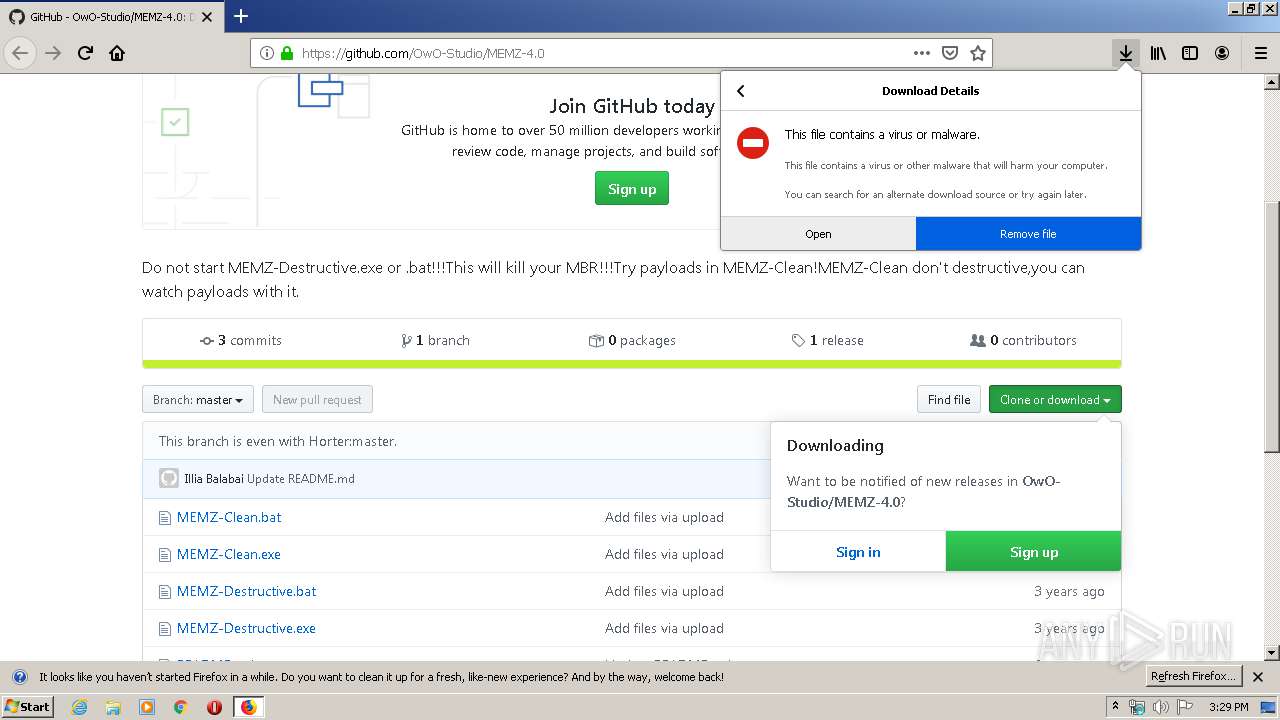Viewport: 1280px width, 720px height.
Task: Bookmark this page with the star
Action: tap(978, 53)
